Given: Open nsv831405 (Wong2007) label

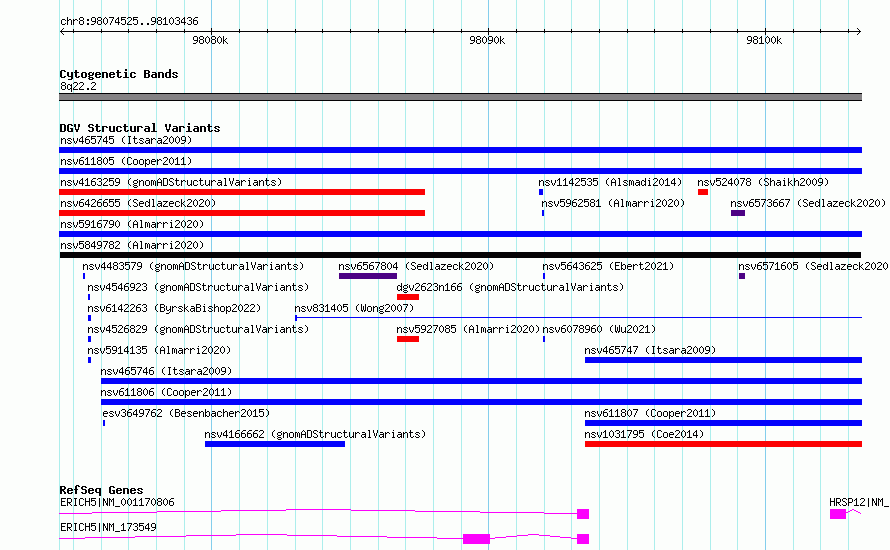Looking at the screenshot, I should pyautogui.click(x=354, y=308).
